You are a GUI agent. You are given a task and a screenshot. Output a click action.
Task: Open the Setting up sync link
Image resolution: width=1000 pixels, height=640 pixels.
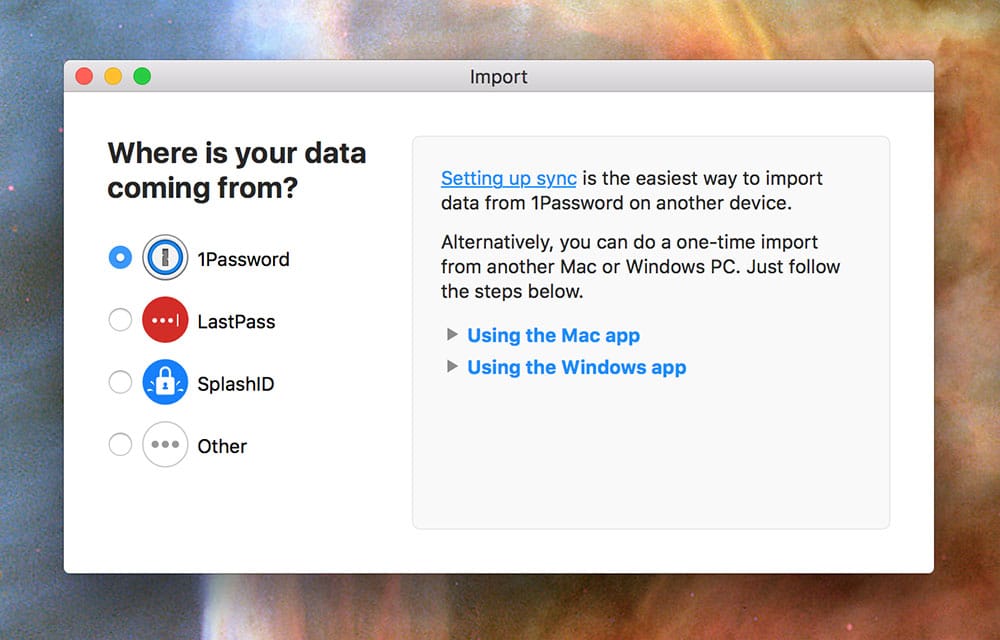(x=507, y=178)
